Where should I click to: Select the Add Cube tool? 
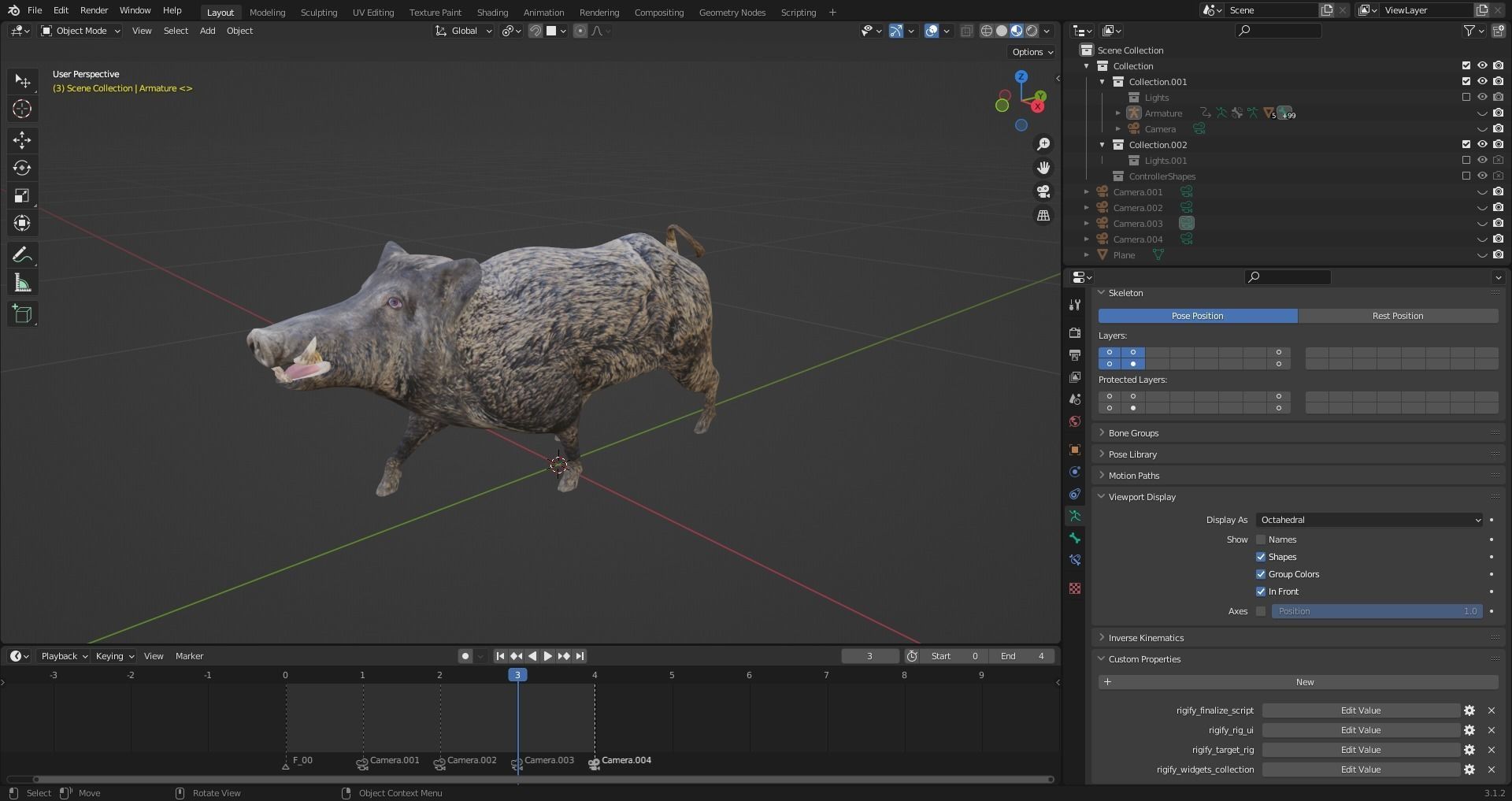pyautogui.click(x=22, y=314)
